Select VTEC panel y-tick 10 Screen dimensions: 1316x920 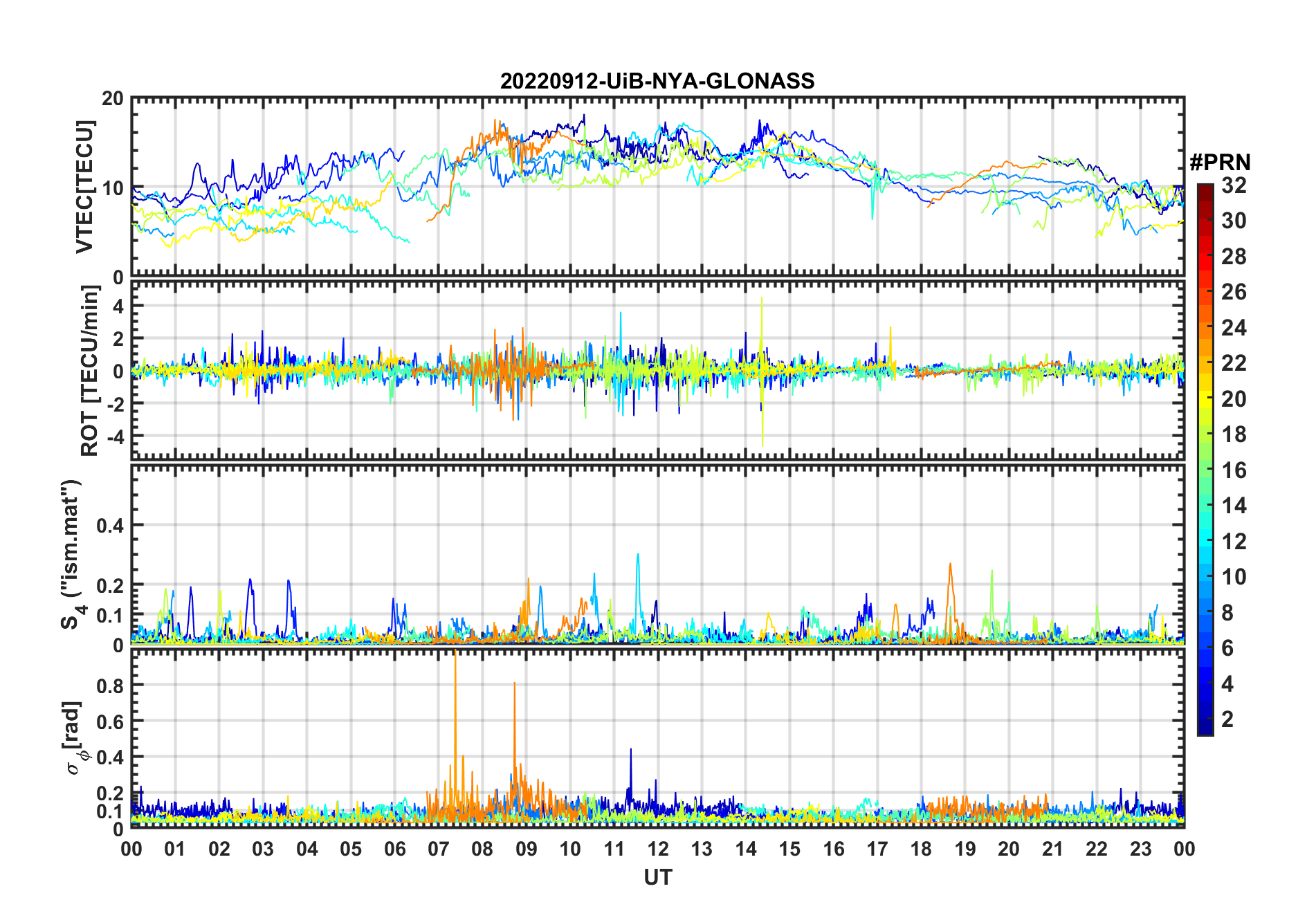click(x=113, y=188)
